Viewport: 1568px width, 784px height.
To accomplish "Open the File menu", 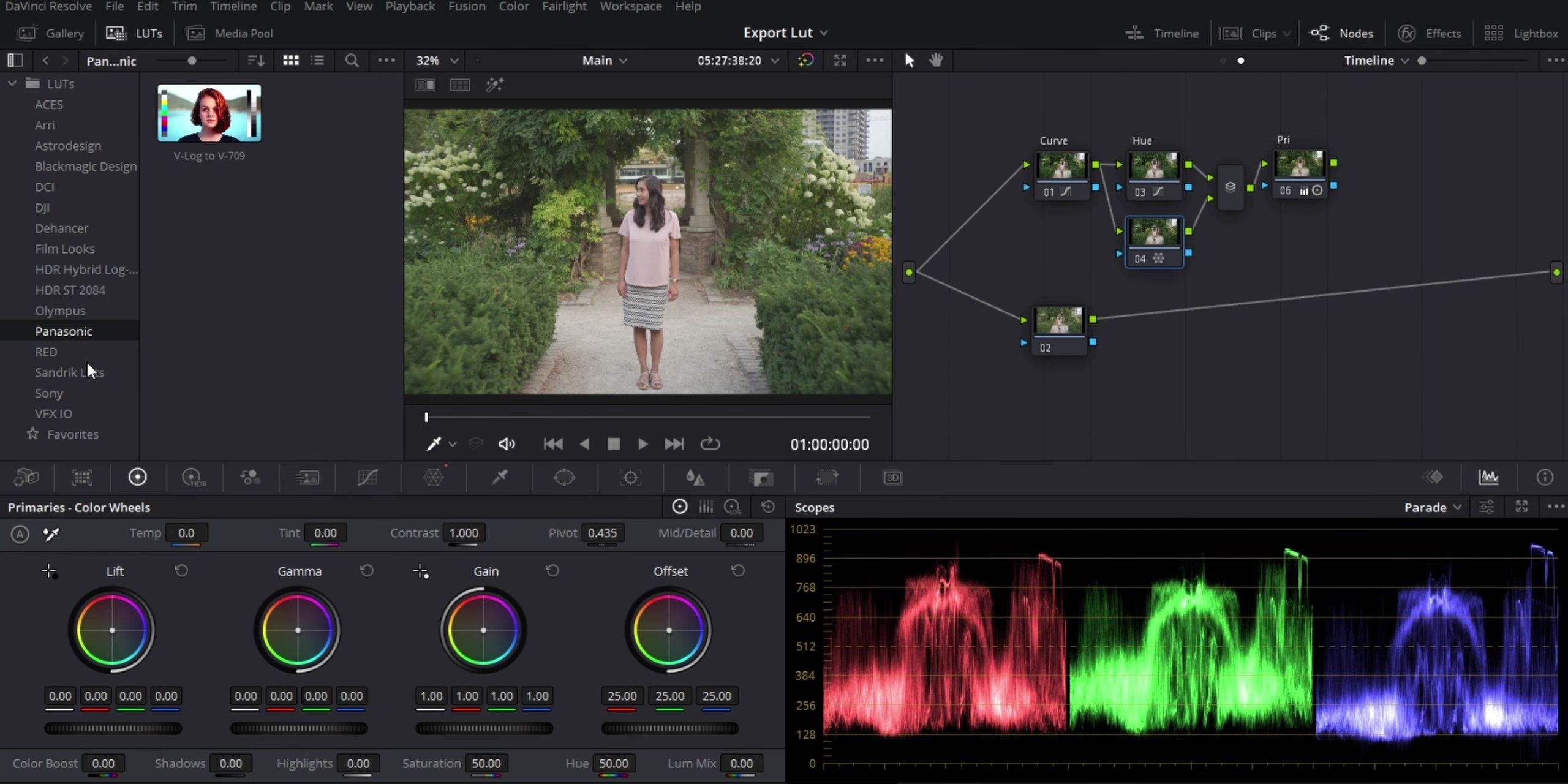I will (x=115, y=6).
